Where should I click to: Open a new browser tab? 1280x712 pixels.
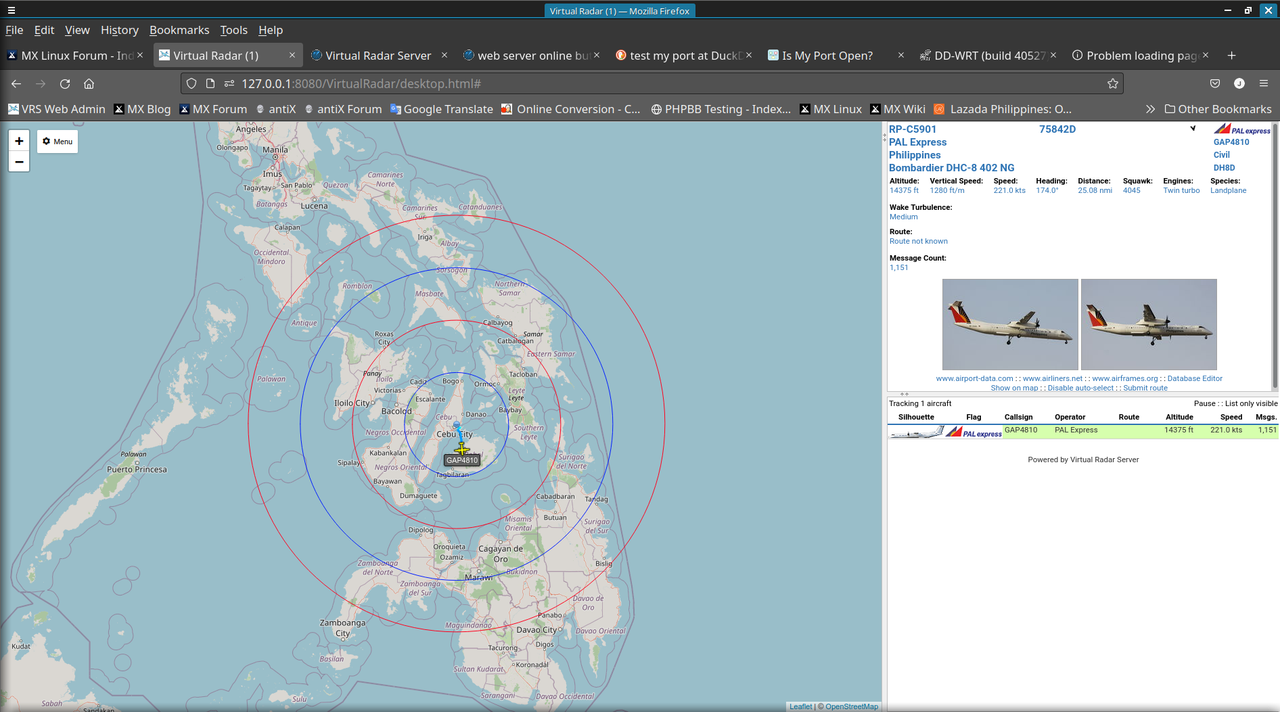pyautogui.click(x=1232, y=55)
